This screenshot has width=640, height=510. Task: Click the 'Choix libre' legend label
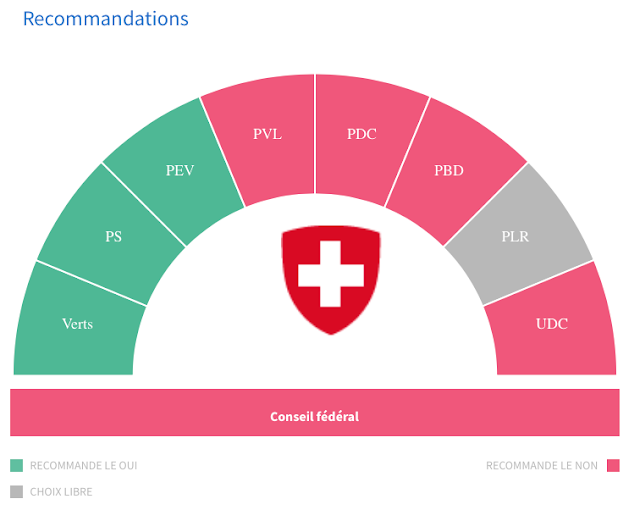click(x=61, y=492)
